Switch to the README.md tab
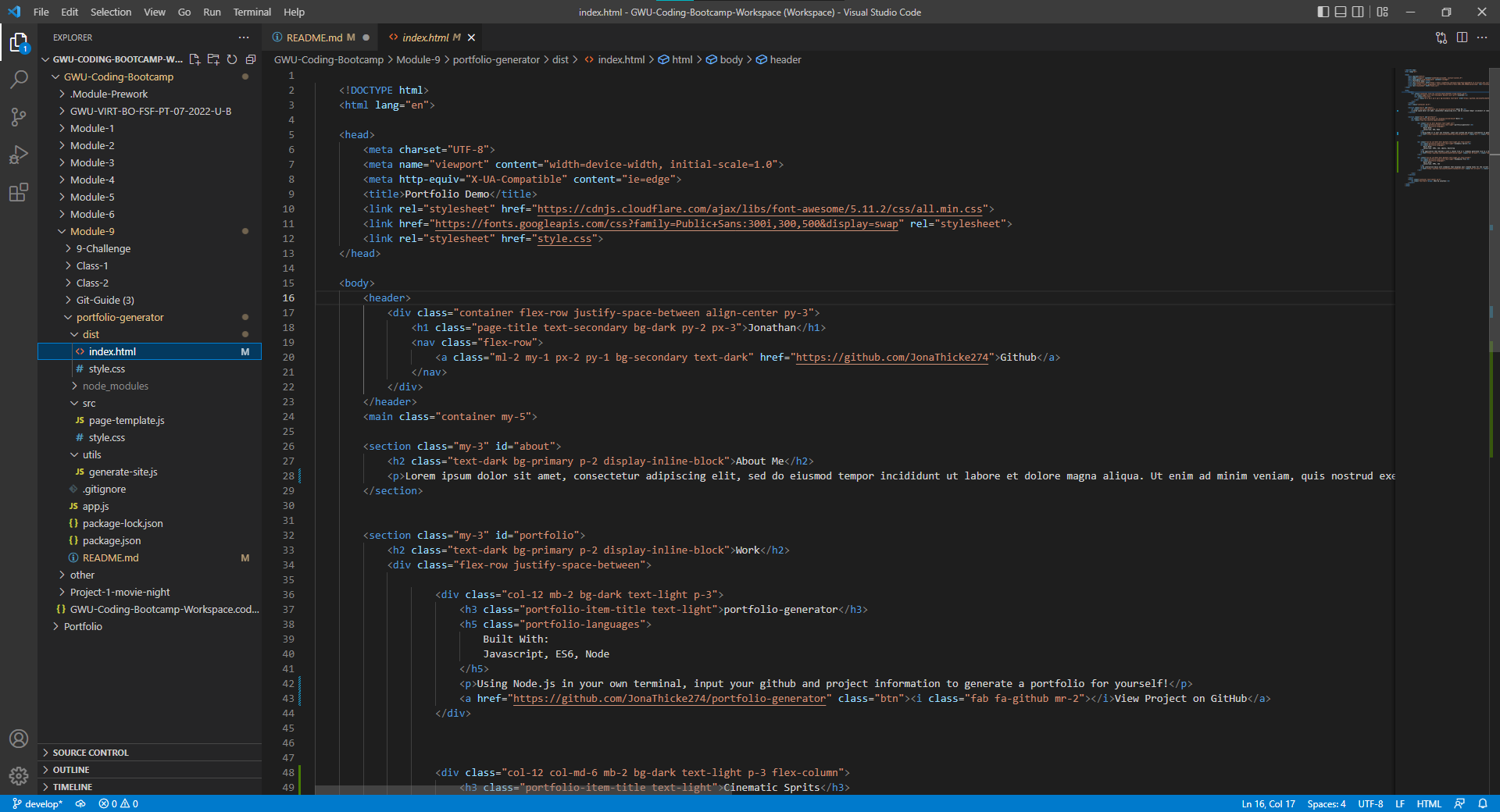Image resolution: width=1500 pixels, height=812 pixels. [316, 37]
